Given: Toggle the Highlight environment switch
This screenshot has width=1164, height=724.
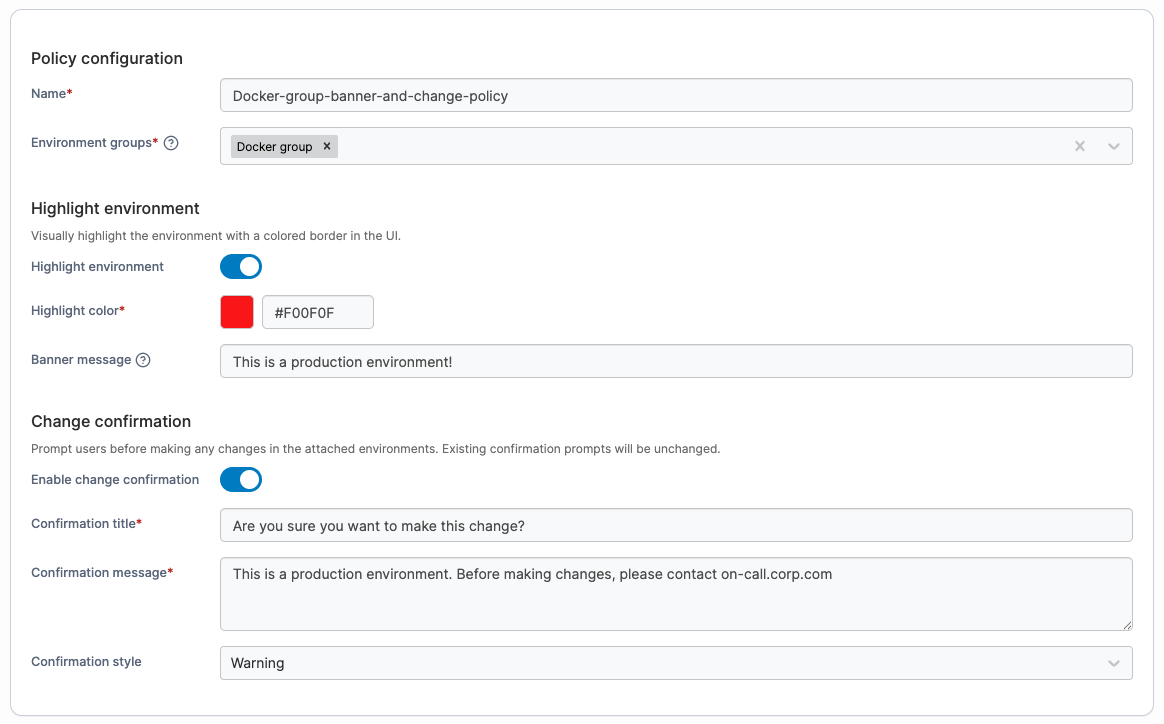Looking at the screenshot, I should click(241, 267).
